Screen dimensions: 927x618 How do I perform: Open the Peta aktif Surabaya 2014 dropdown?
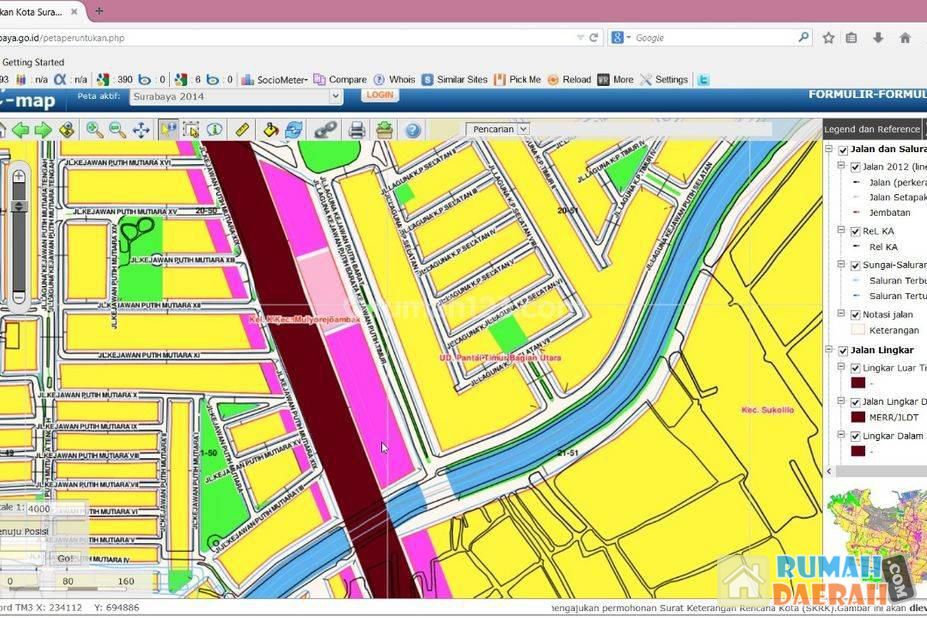(236, 97)
